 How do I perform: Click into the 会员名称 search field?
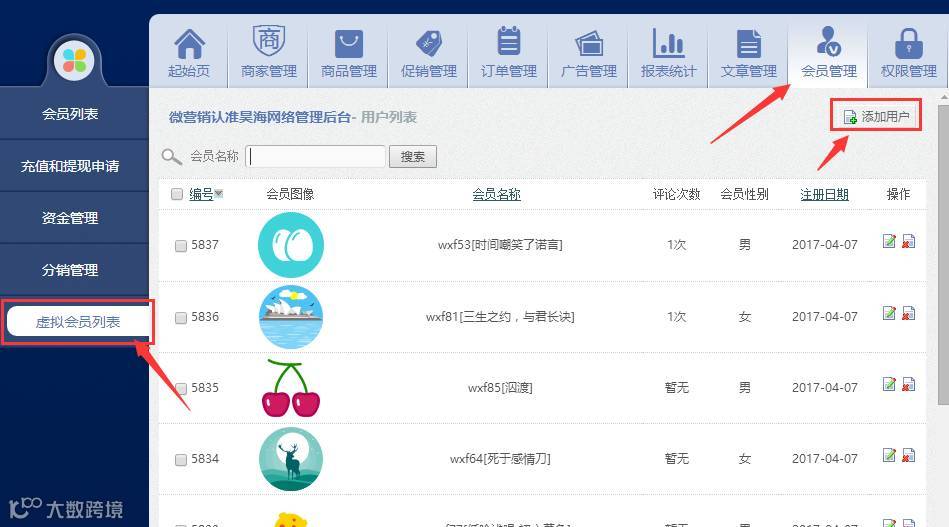315,157
